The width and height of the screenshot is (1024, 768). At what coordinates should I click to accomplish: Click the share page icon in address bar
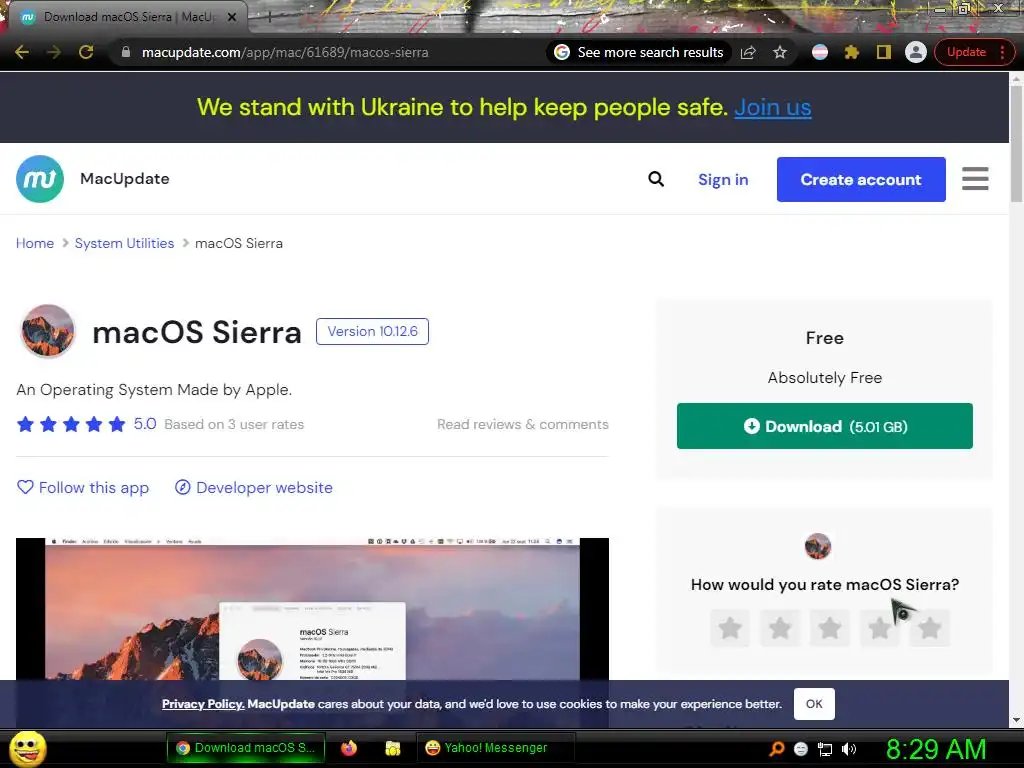pos(748,52)
